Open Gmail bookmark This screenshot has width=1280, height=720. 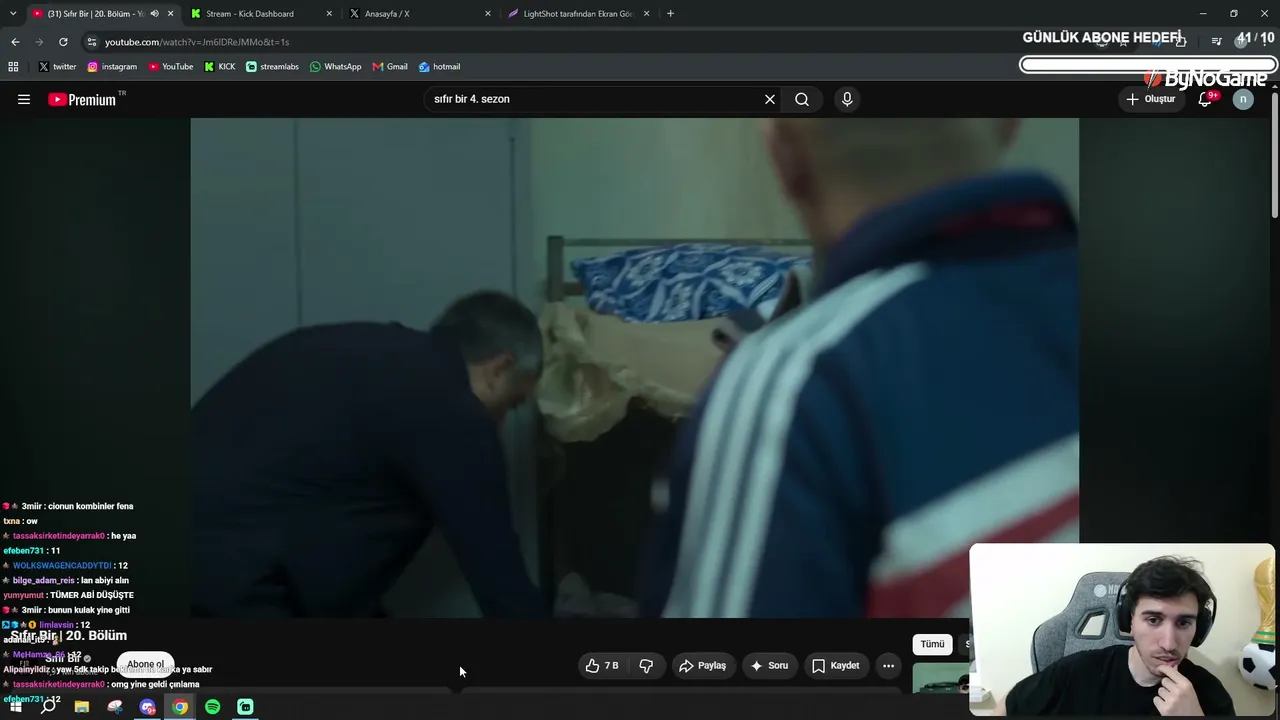[390, 67]
